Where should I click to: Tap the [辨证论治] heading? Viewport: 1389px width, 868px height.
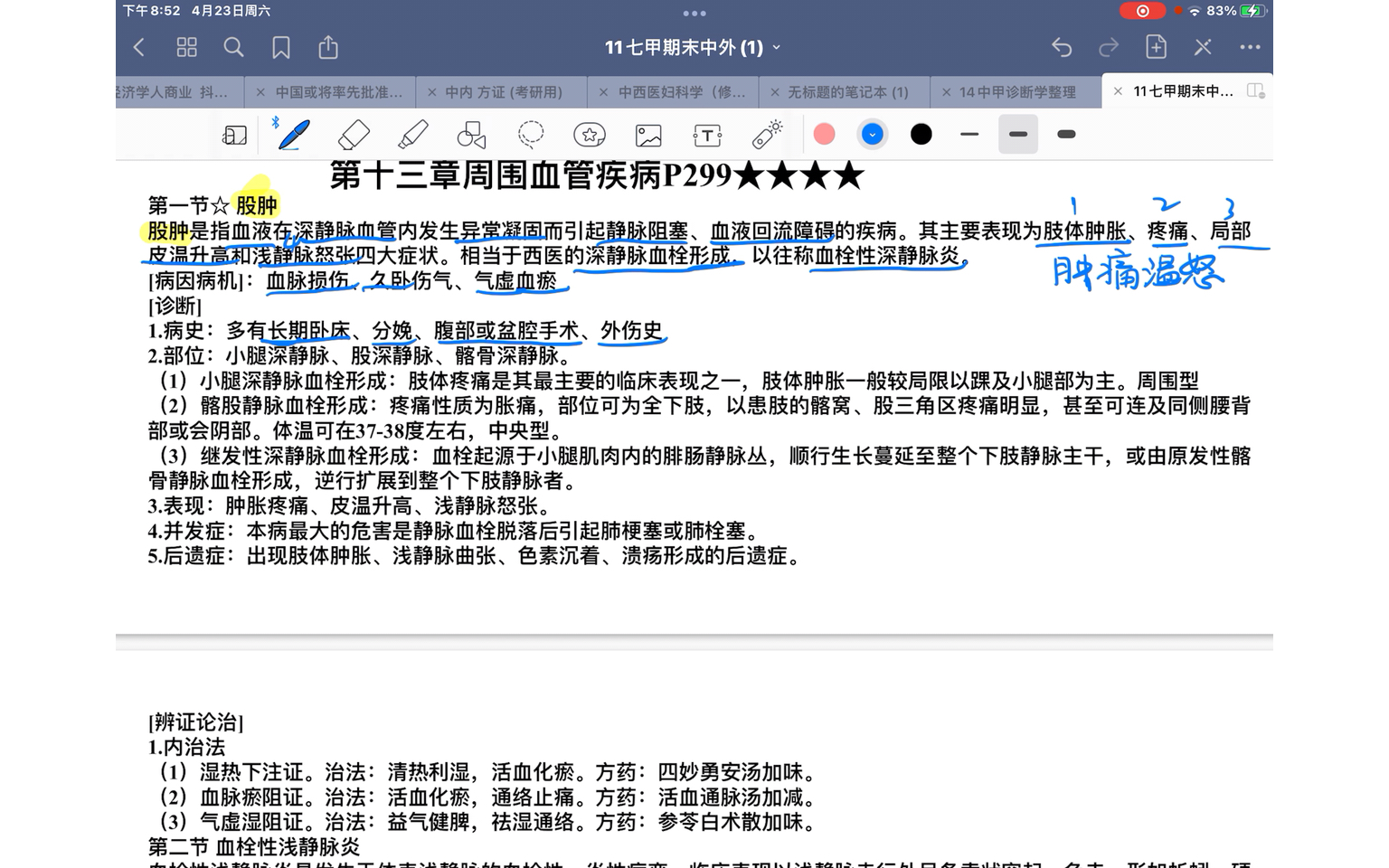[196, 722]
